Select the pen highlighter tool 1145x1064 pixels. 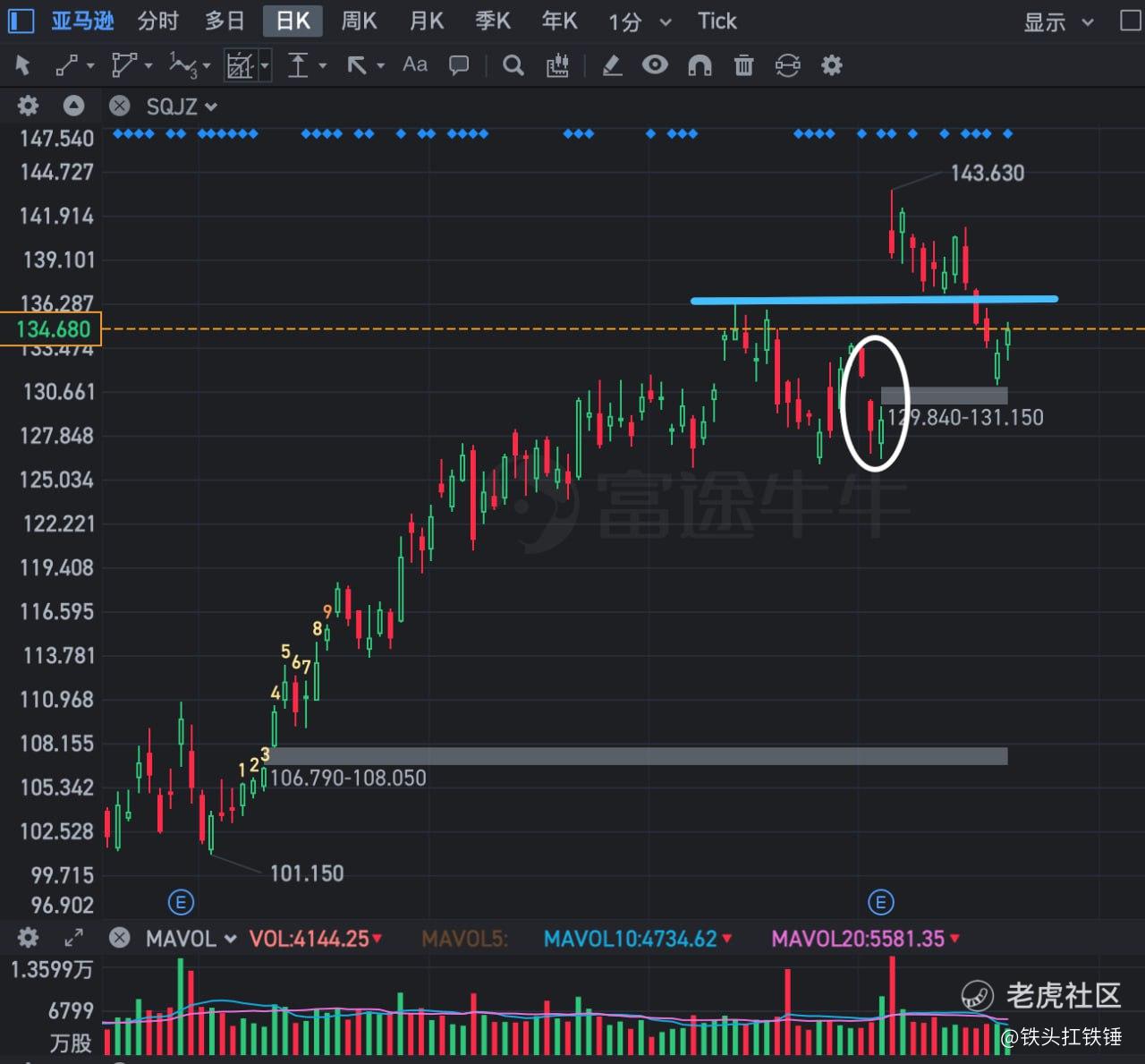[x=612, y=65]
